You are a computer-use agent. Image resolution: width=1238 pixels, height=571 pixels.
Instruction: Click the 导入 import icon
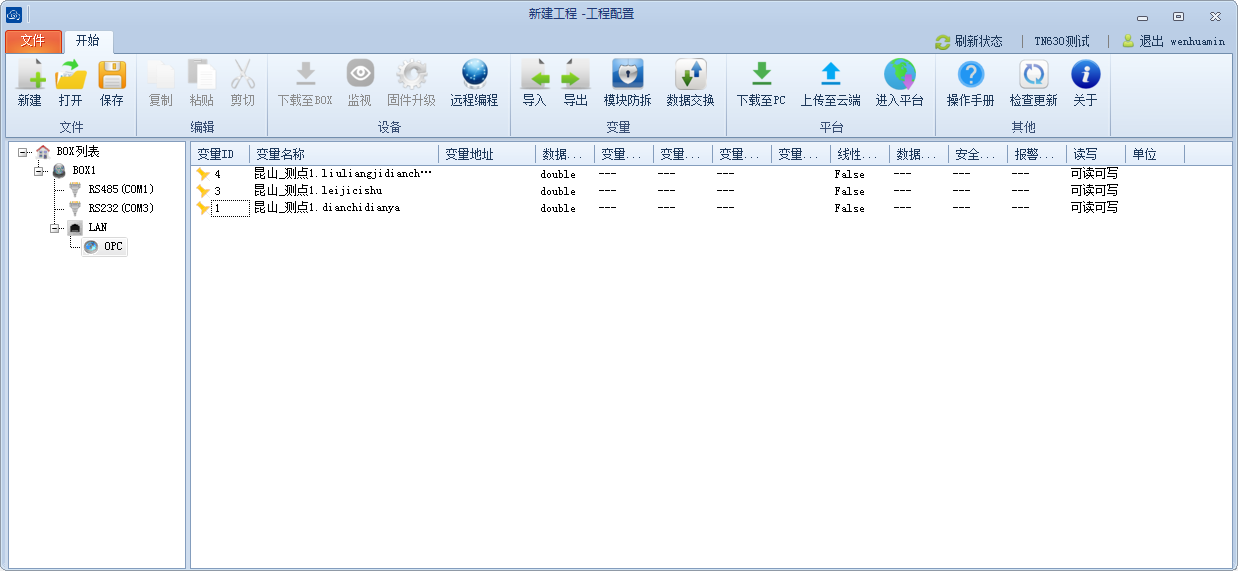[x=535, y=74]
